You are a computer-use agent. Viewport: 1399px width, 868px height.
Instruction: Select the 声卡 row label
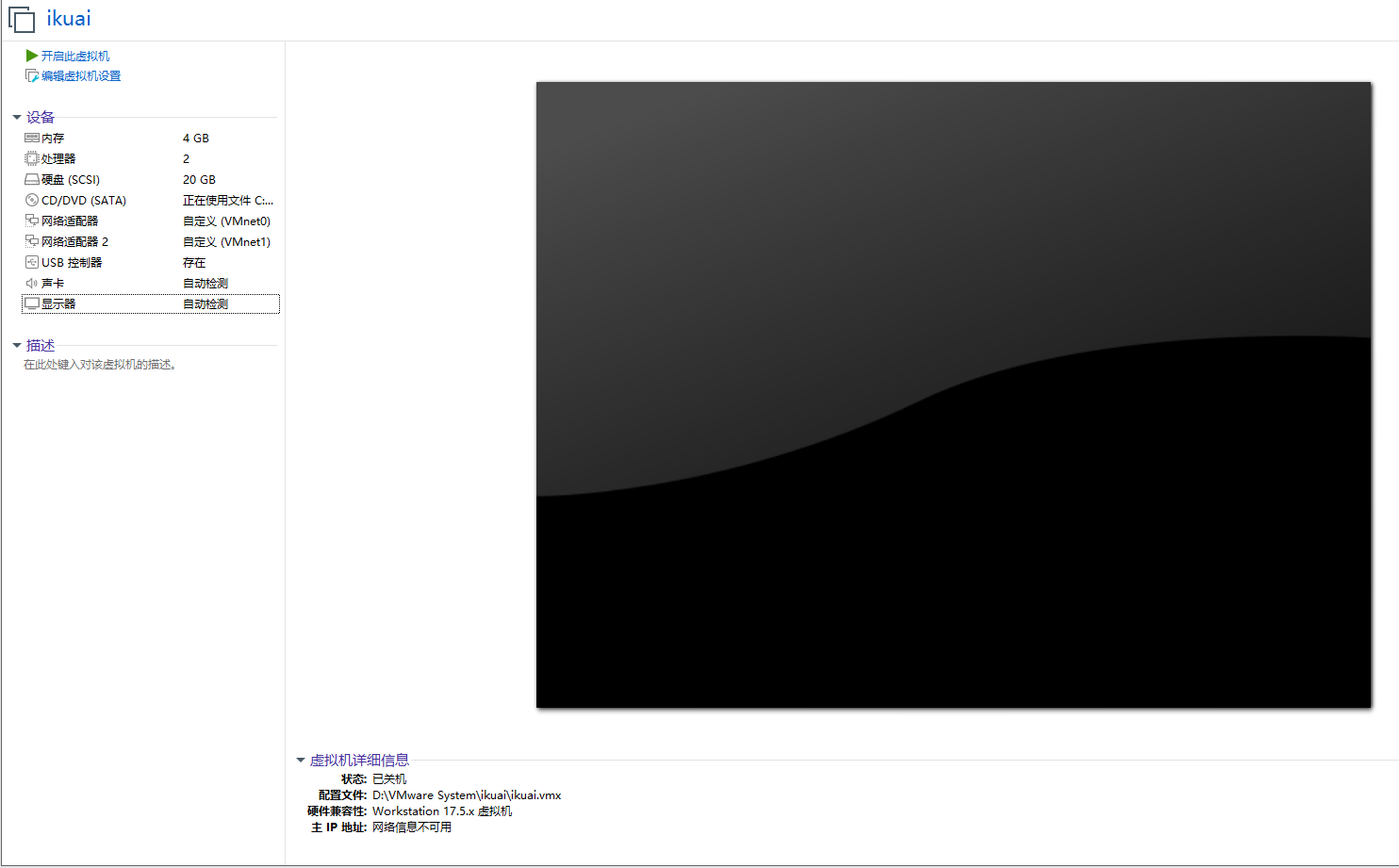[x=53, y=283]
